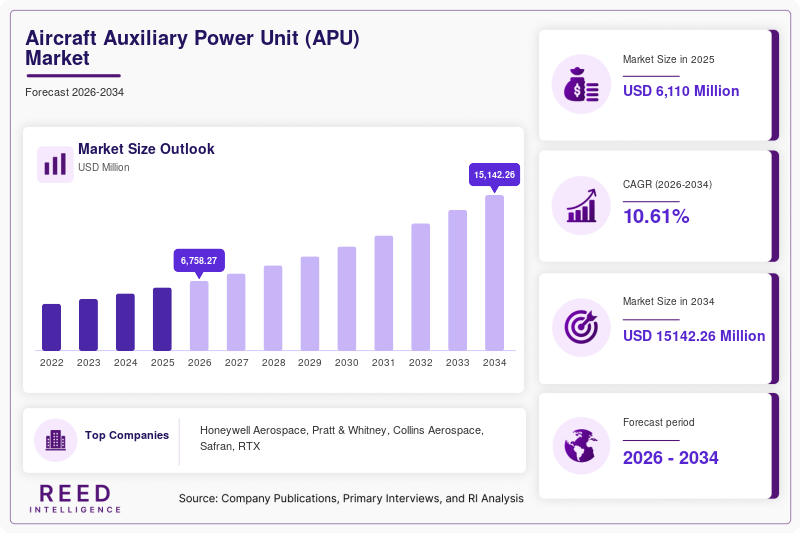Click the 2025 axis label
Image resolution: width=800 pixels, height=533 pixels.
pyautogui.click(x=162, y=363)
